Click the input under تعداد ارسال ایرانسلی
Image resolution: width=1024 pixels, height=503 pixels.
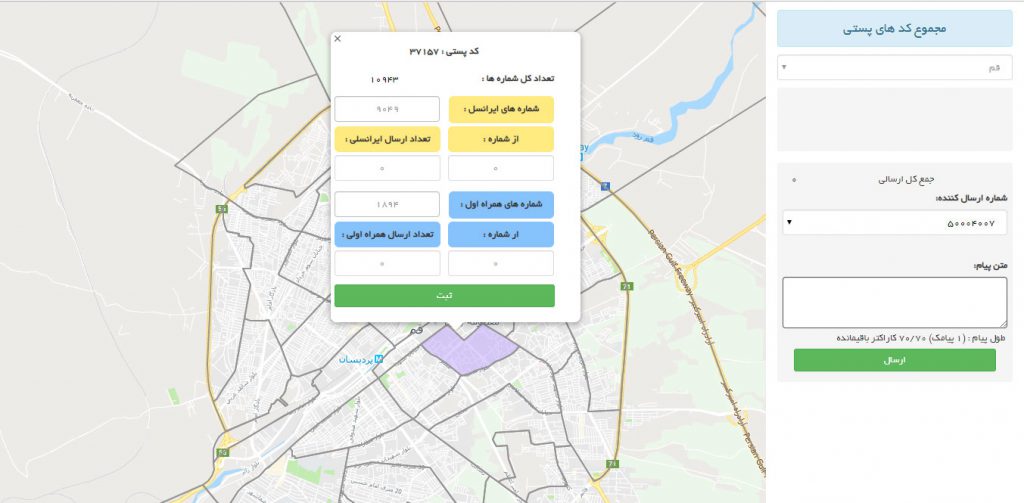point(387,168)
